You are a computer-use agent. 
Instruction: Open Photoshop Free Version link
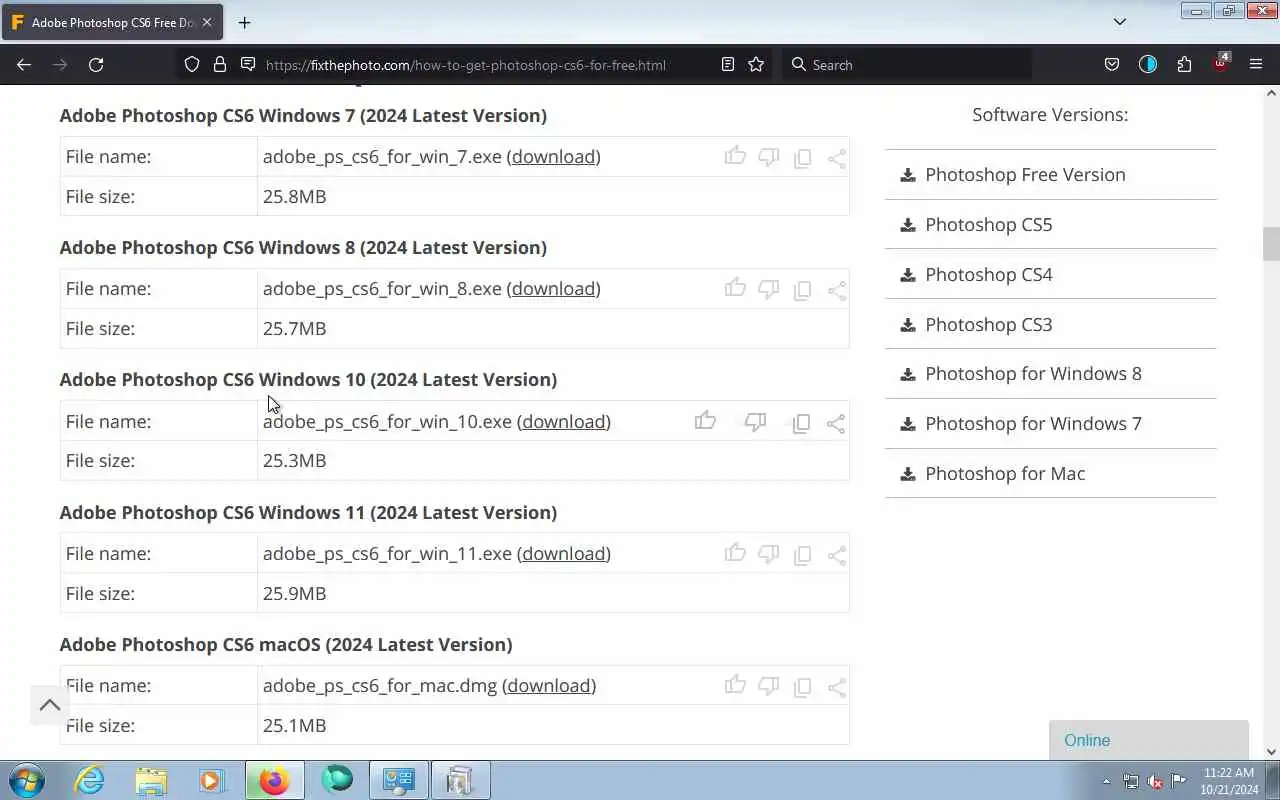tap(1025, 174)
